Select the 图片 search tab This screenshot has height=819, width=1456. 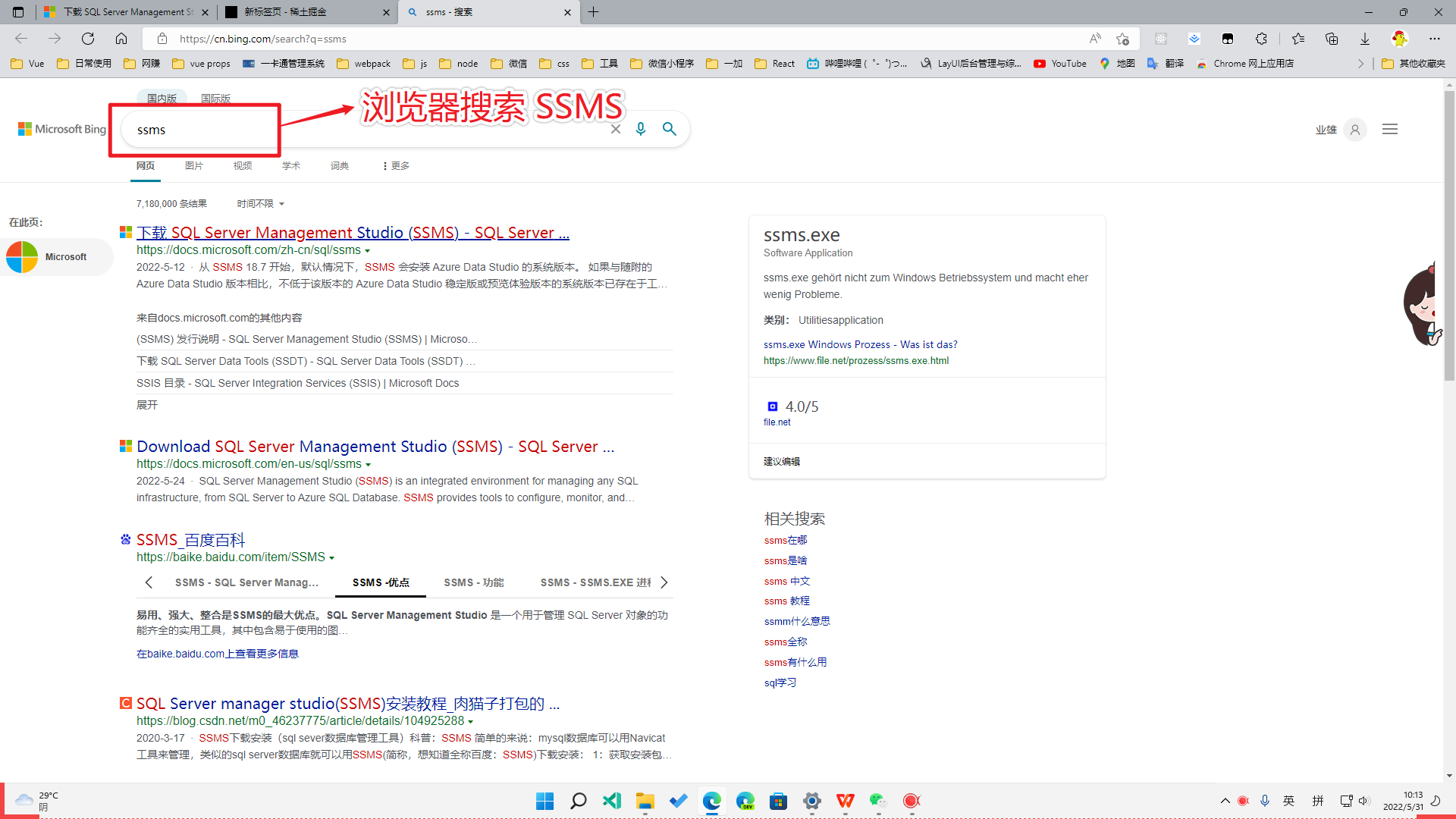click(x=193, y=166)
